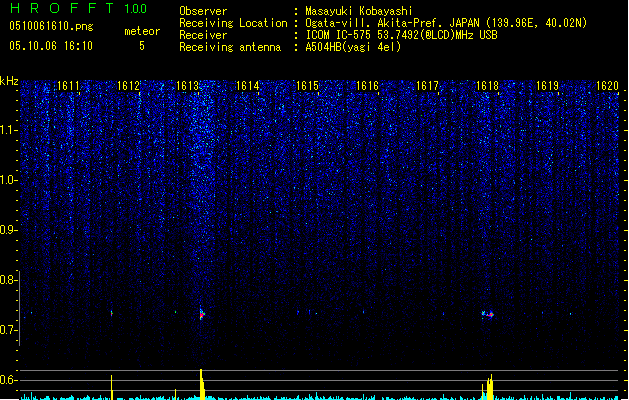Click the 1.1 kHz axis label
Screen dimensions: 629x400
8,130
